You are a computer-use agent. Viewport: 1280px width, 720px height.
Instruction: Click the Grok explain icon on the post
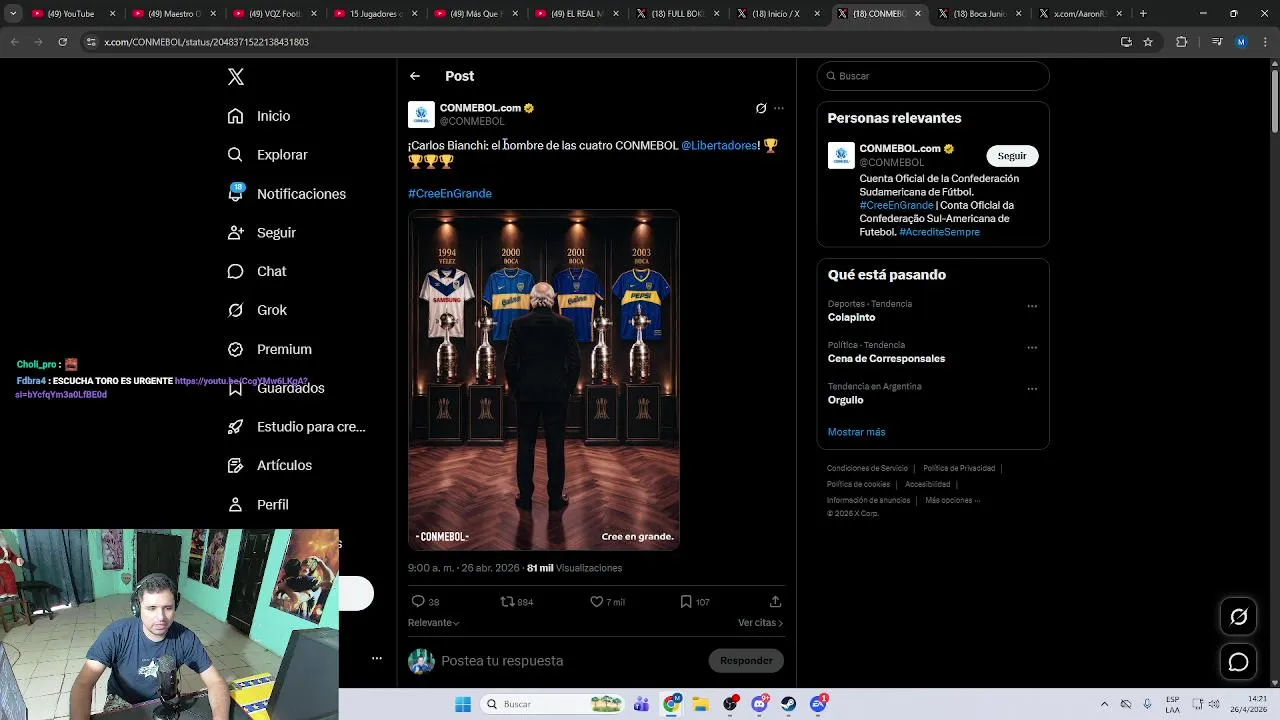(761, 108)
